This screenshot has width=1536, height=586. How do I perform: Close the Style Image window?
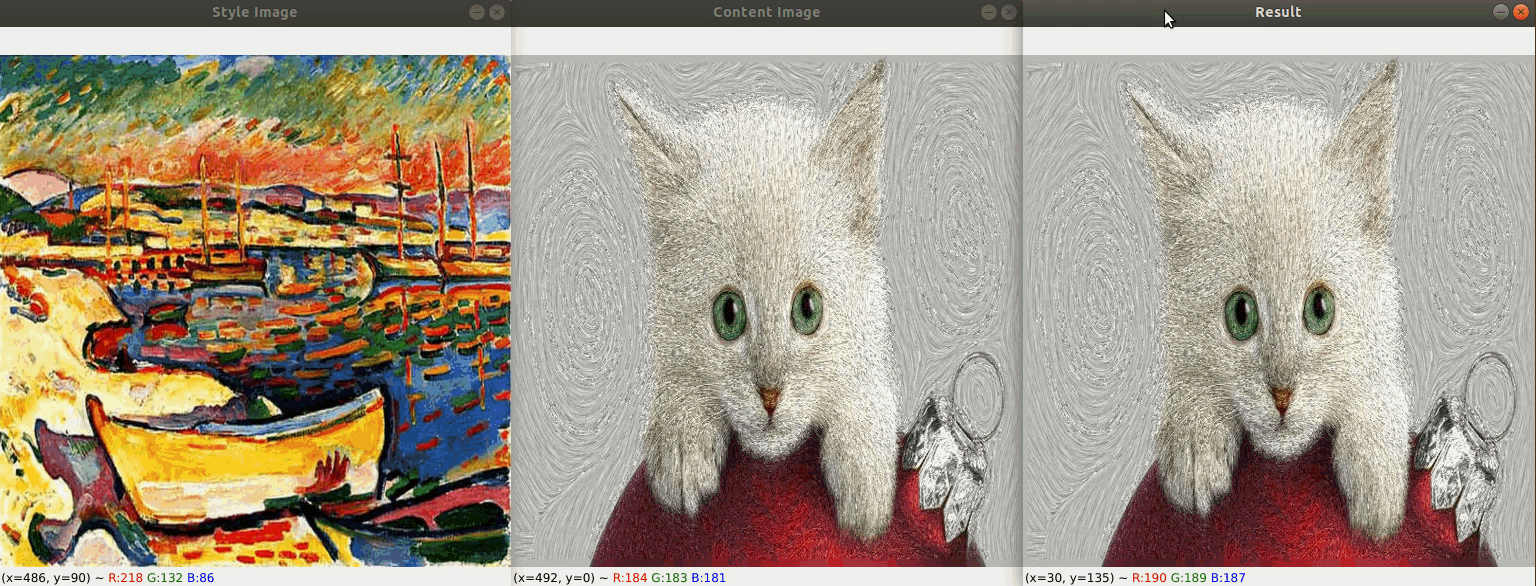point(497,12)
